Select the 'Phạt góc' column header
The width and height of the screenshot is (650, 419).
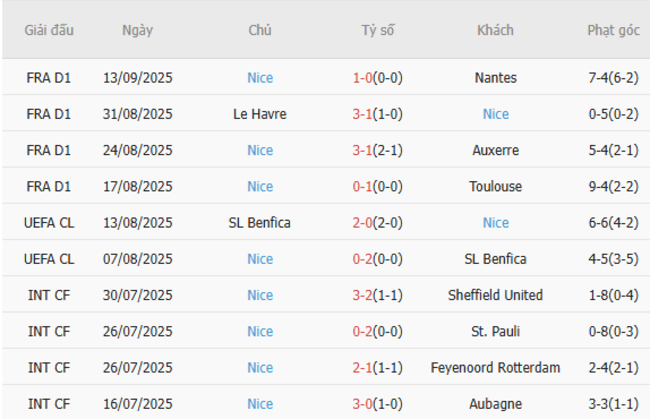tap(613, 30)
